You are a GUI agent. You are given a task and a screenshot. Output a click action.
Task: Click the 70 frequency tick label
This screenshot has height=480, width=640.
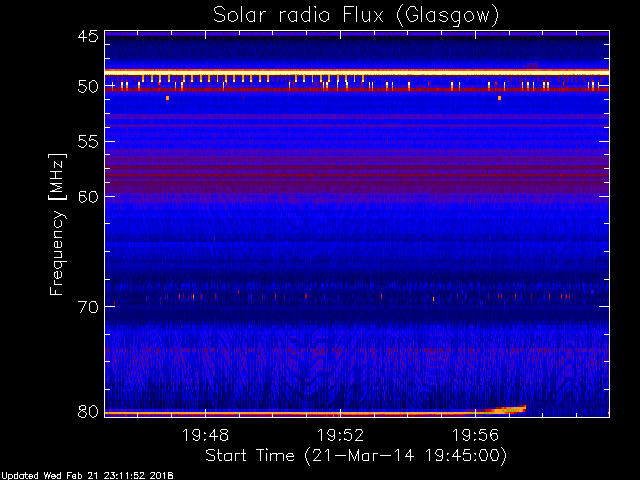click(x=88, y=307)
